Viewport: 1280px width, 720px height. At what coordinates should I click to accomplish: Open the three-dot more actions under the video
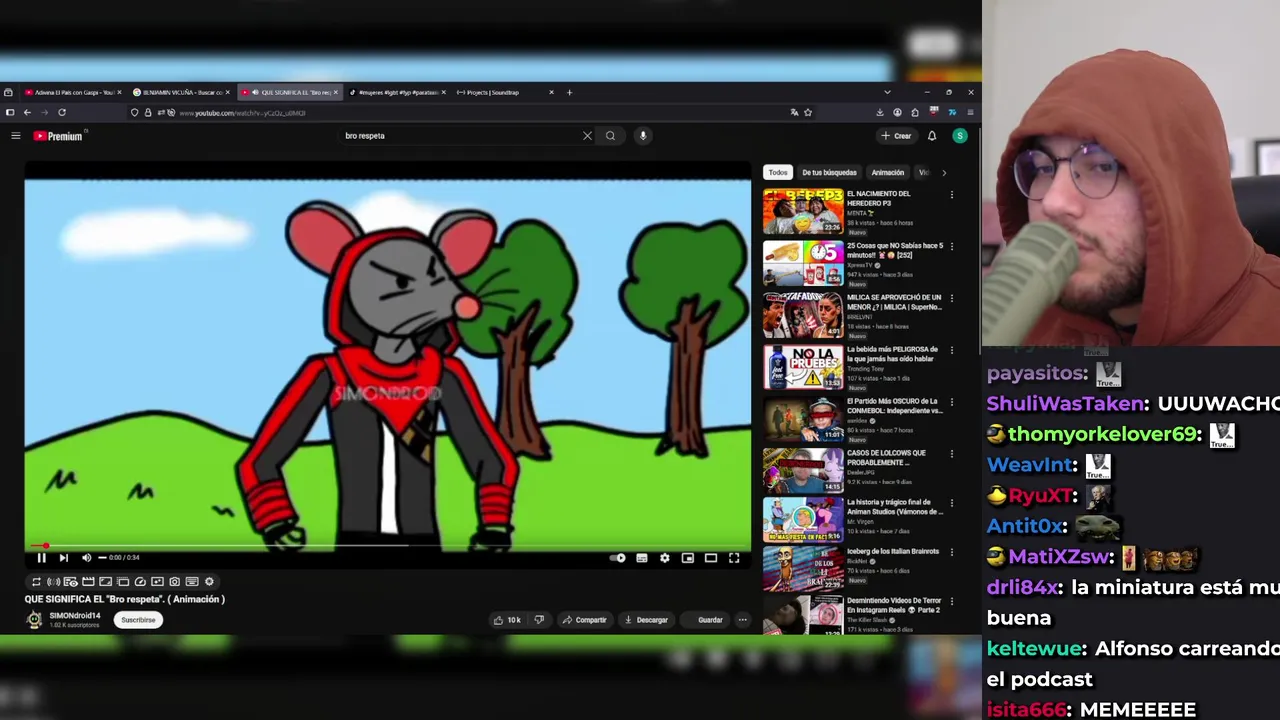coord(742,620)
